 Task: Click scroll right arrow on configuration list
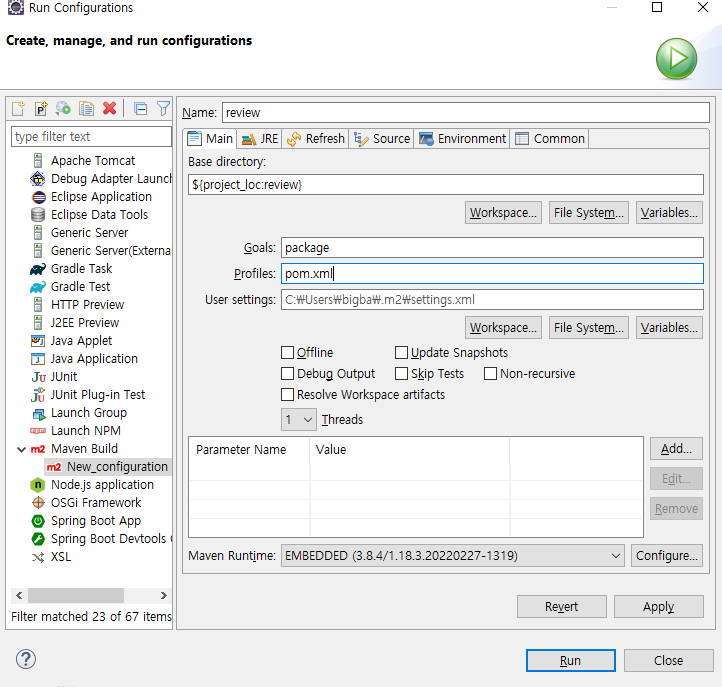pos(163,595)
